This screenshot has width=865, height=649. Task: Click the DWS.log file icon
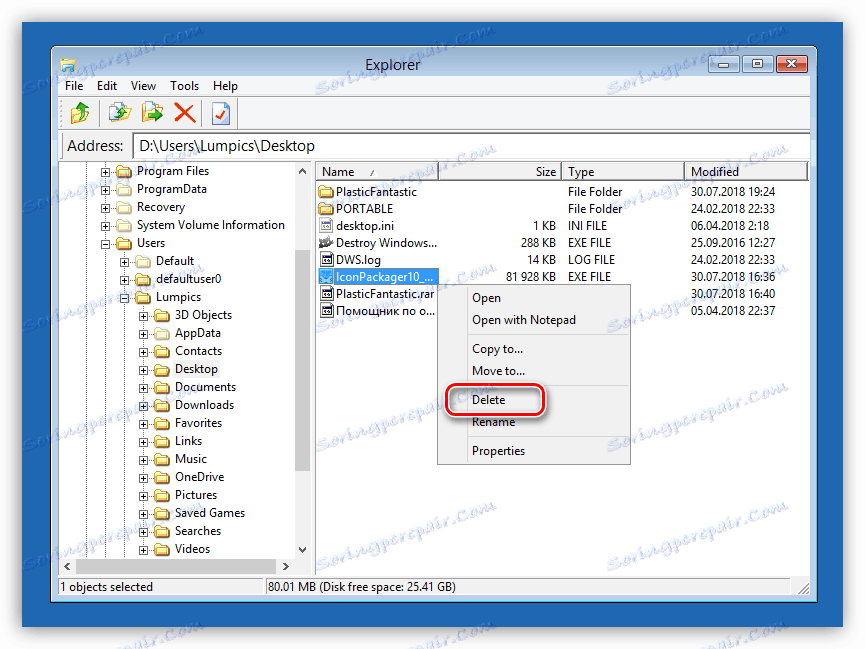tap(327, 259)
